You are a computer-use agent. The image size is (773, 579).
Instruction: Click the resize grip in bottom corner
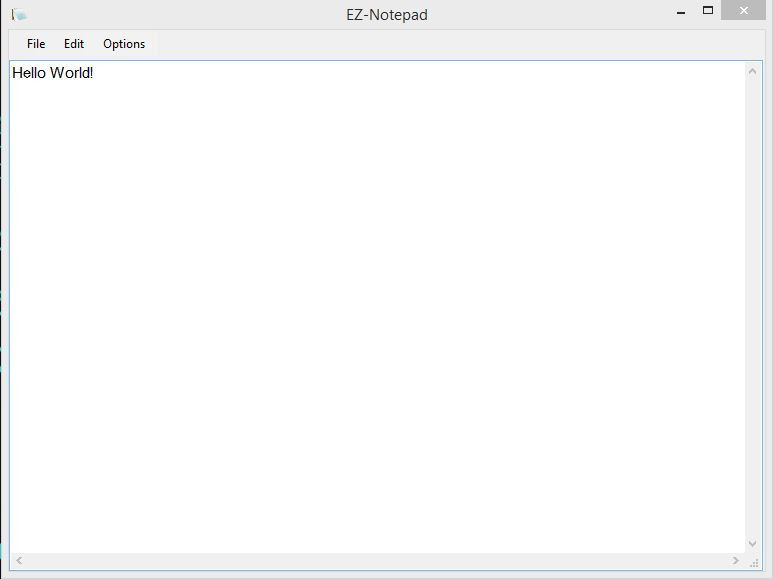coord(754,563)
